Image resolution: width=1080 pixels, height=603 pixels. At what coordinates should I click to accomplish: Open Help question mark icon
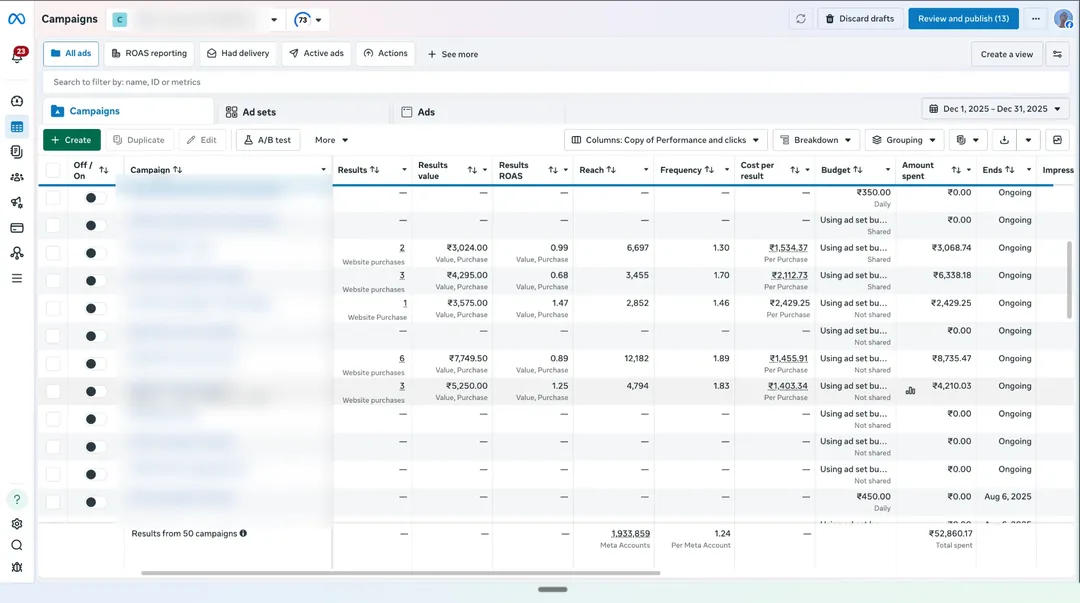point(17,499)
